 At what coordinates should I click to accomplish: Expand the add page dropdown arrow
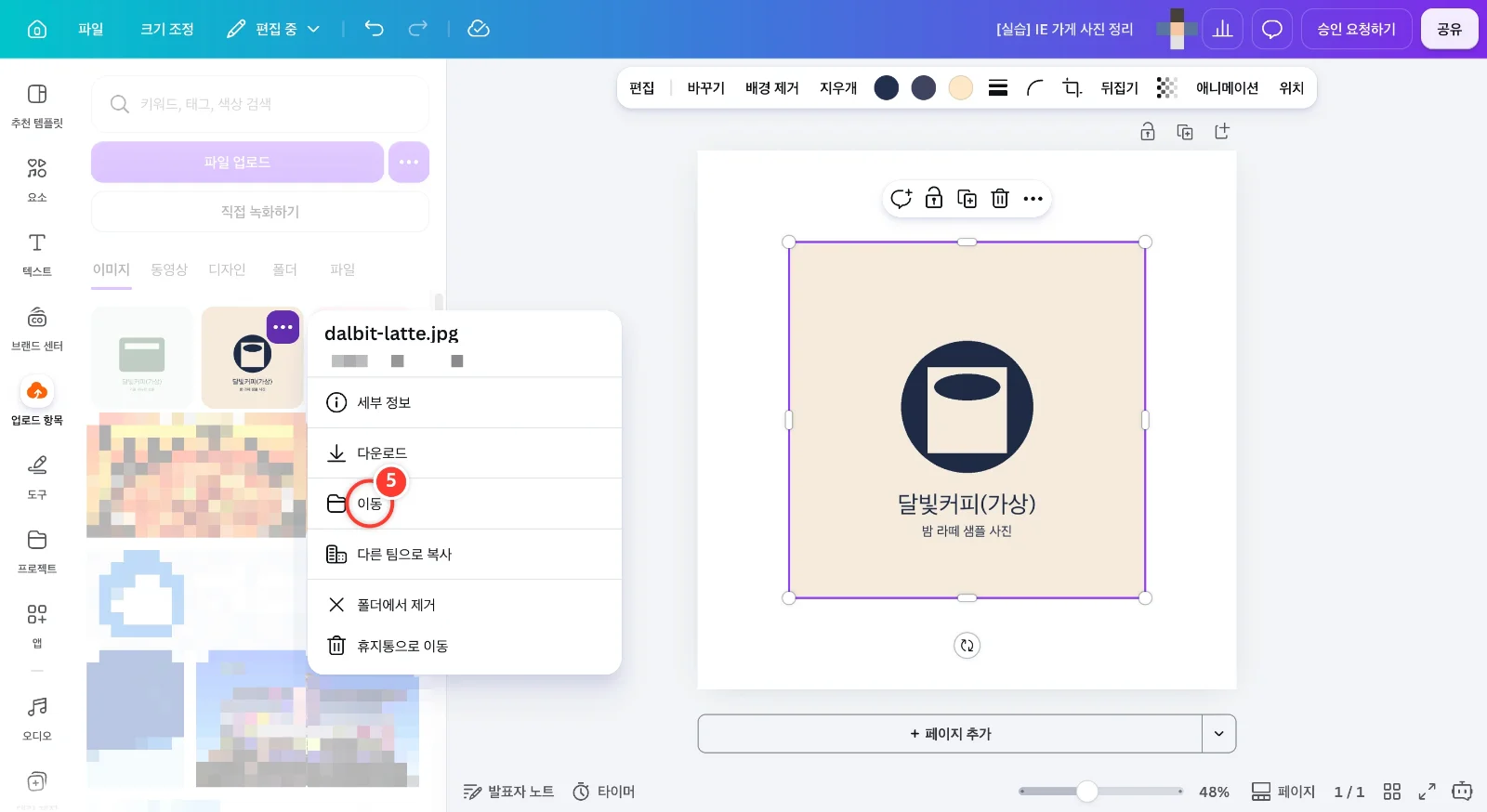[1219, 734]
